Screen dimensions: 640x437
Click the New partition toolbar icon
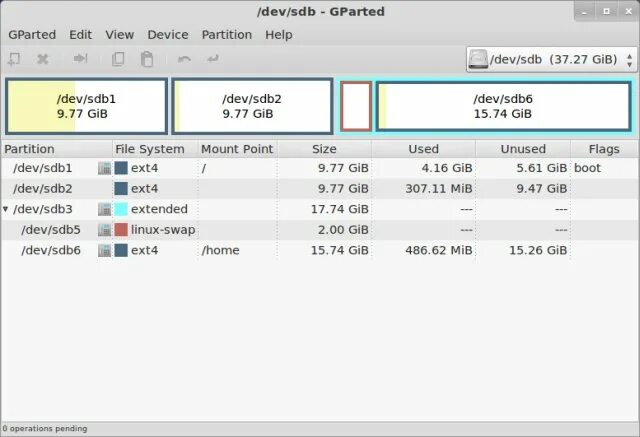(14, 59)
